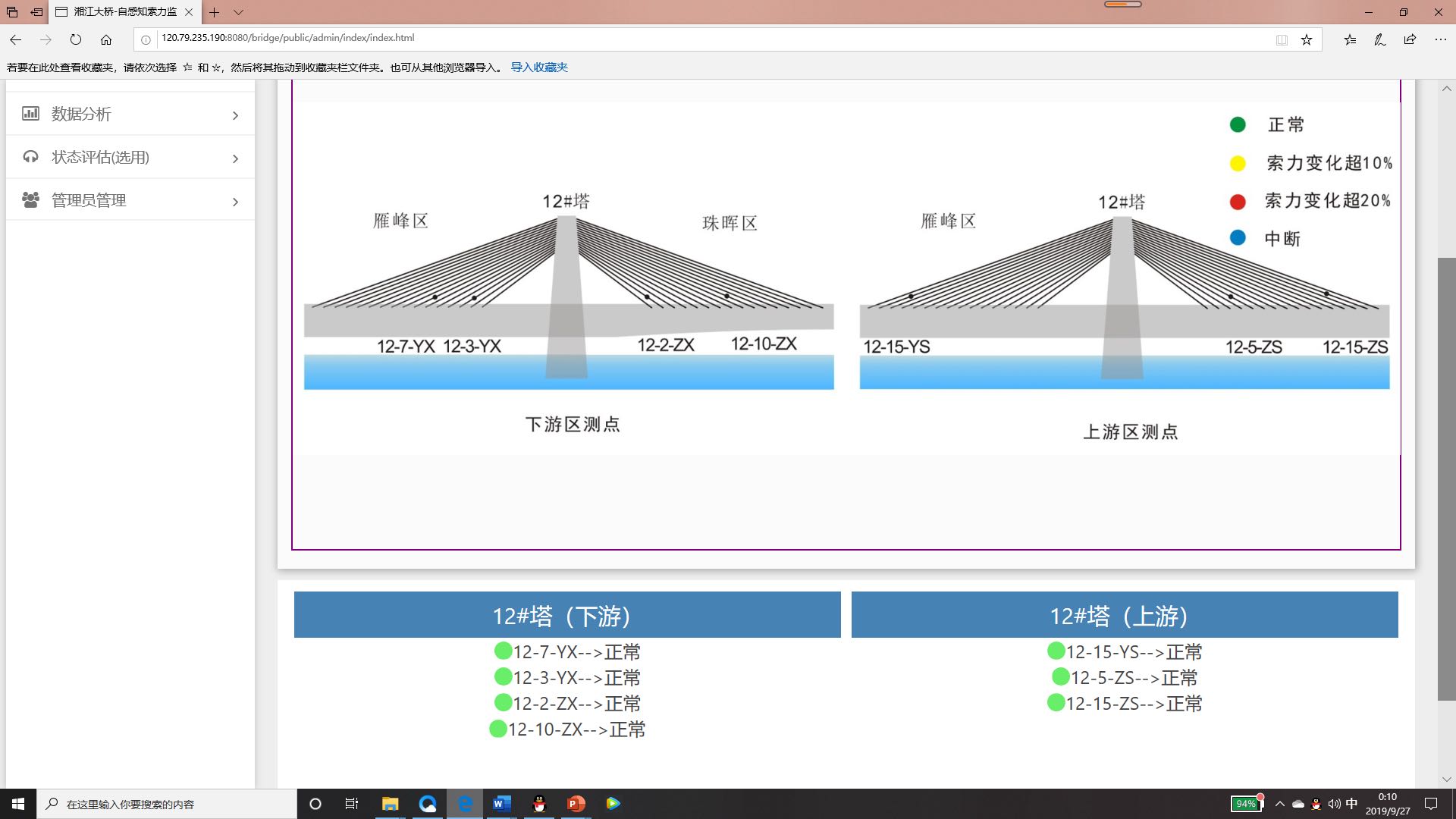Click the add notes pen icon
1456x819 pixels.
(1380, 39)
